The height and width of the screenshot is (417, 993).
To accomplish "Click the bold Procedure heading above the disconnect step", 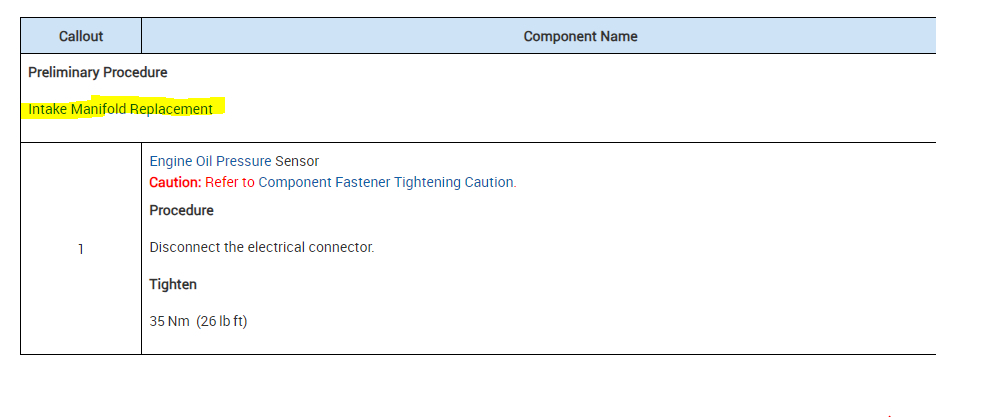I will click(181, 210).
